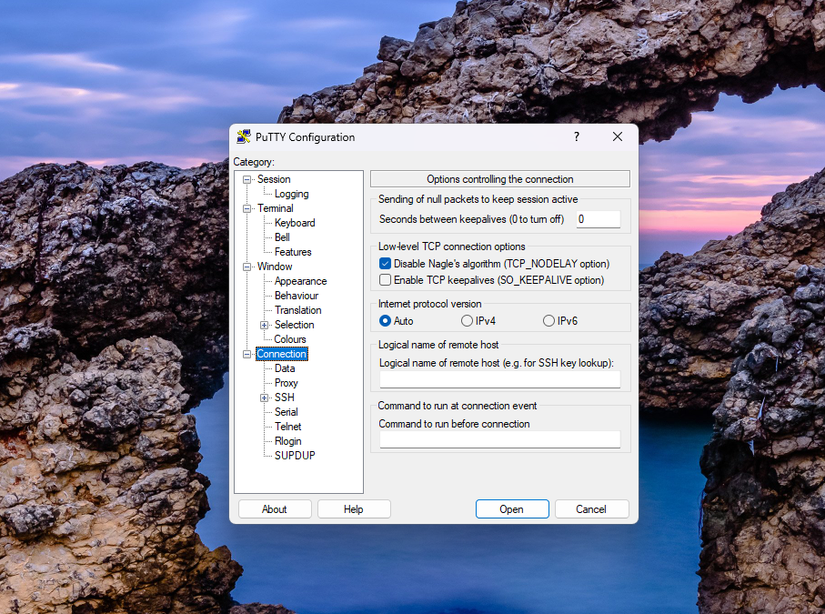Open the Proxy category
The width and height of the screenshot is (825, 614).
point(286,383)
